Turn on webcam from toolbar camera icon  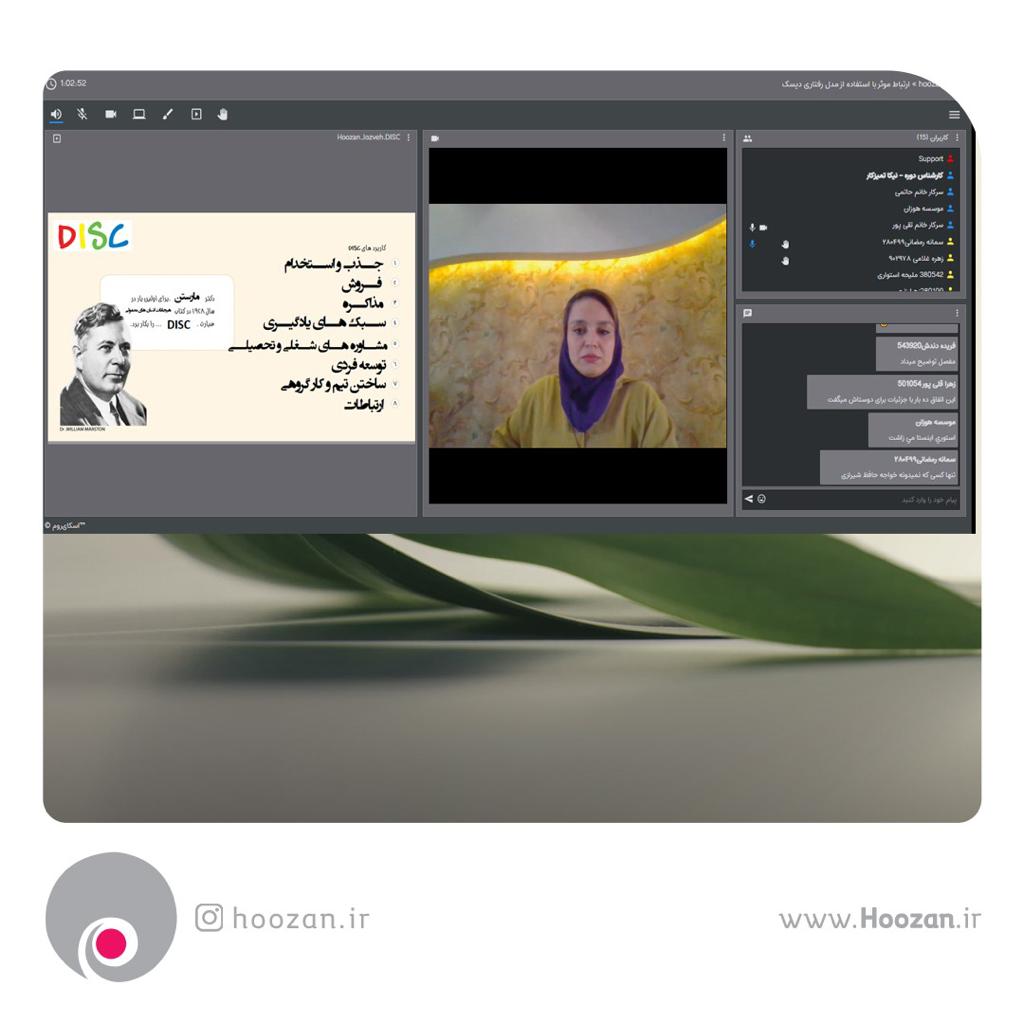coord(111,114)
